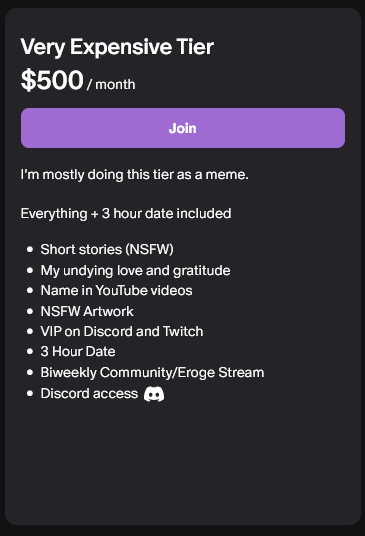Click the NSFW Artwork benefit
The height and width of the screenshot is (536, 365).
[87, 311]
